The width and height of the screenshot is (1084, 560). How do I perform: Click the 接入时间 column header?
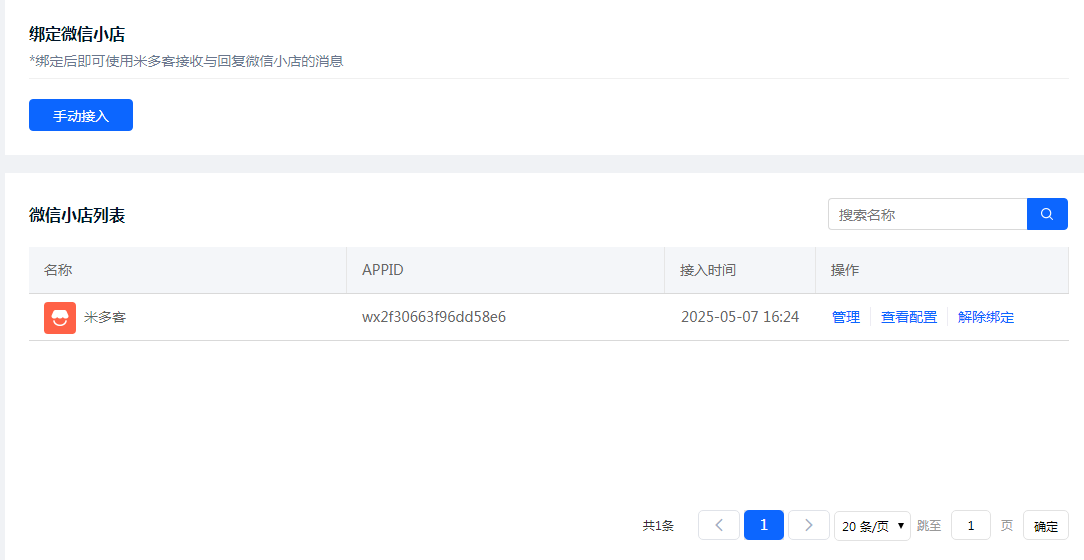point(740,270)
